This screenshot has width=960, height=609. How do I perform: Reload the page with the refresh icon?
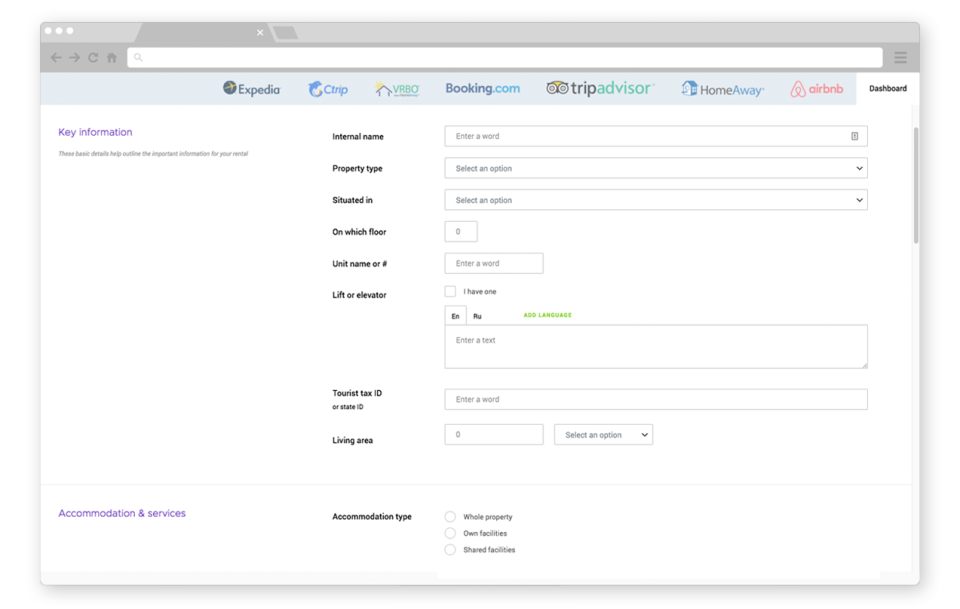click(93, 58)
